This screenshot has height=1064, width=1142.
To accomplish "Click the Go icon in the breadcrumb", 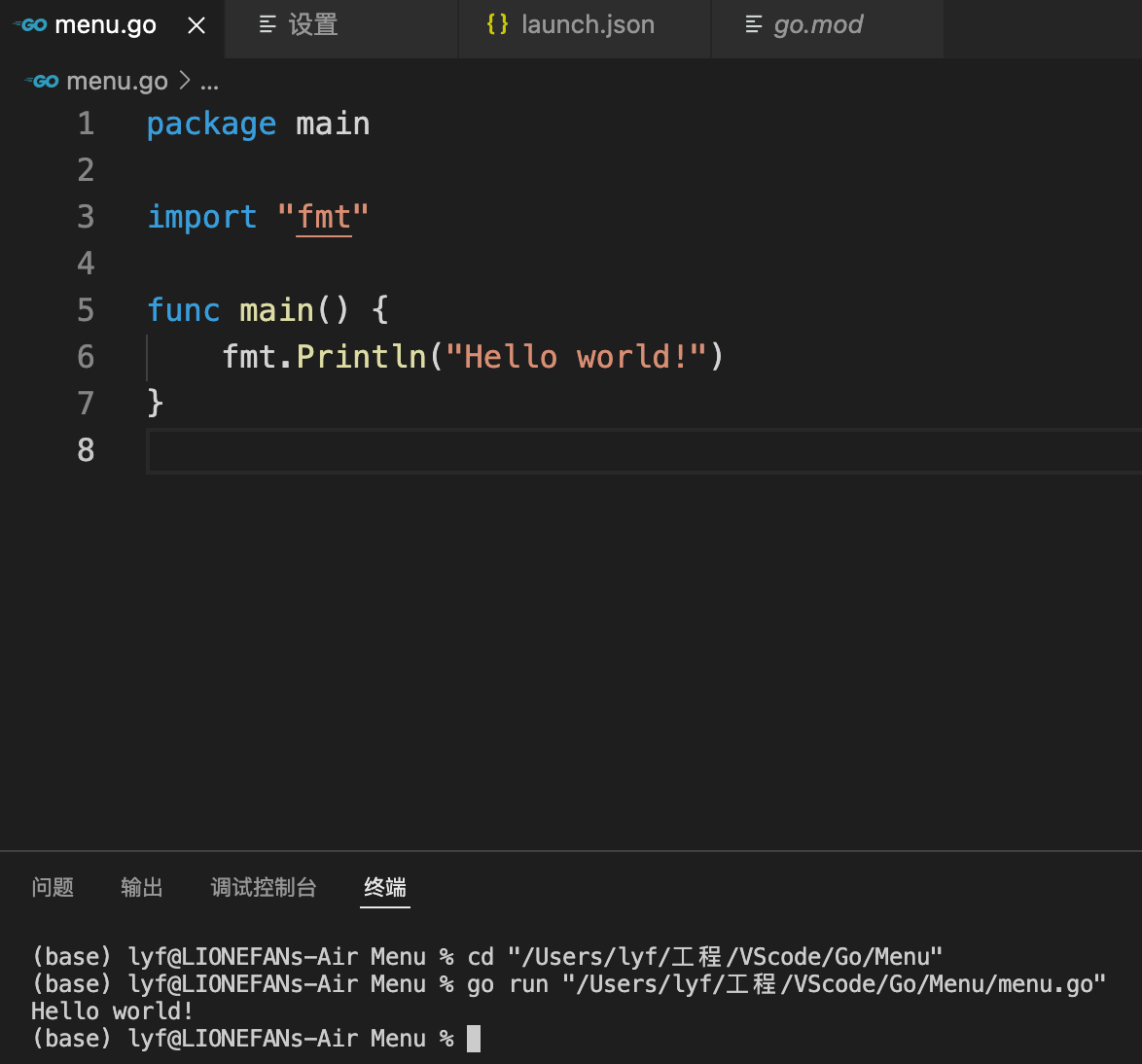I will 42,81.
